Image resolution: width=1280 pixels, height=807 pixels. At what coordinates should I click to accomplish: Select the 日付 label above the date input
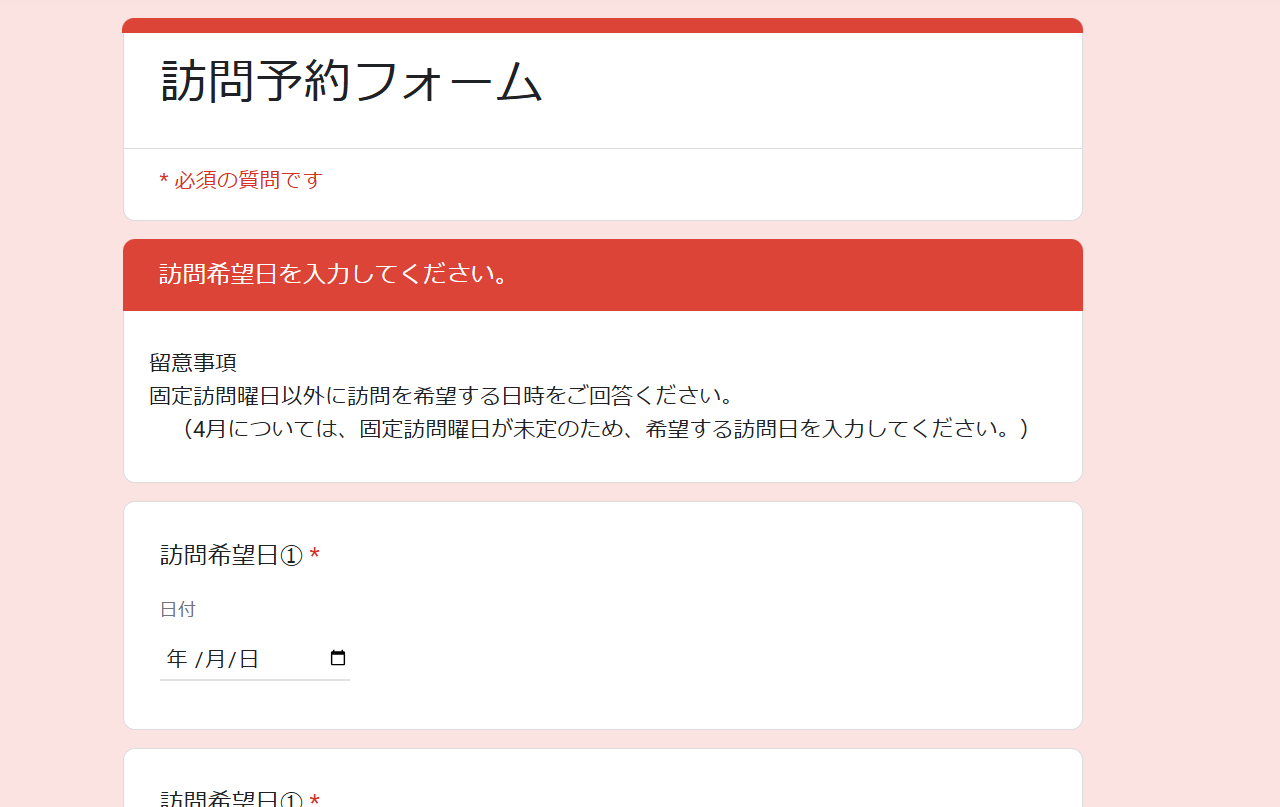coord(176,610)
